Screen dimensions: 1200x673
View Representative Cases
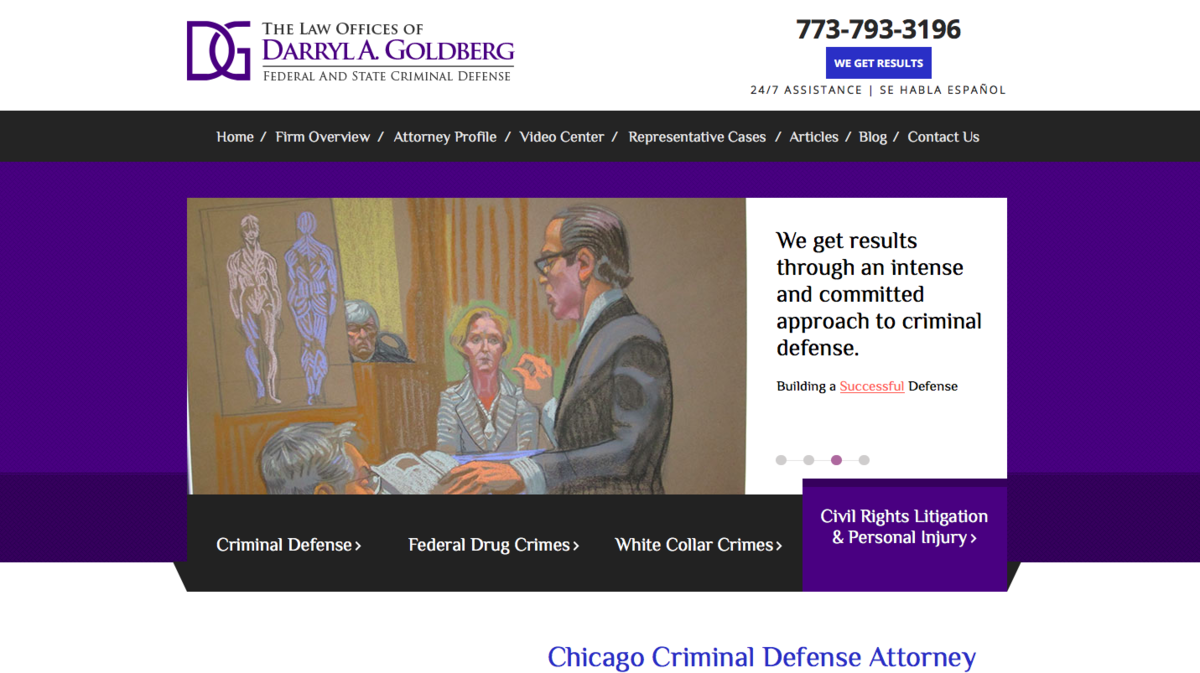tap(697, 137)
